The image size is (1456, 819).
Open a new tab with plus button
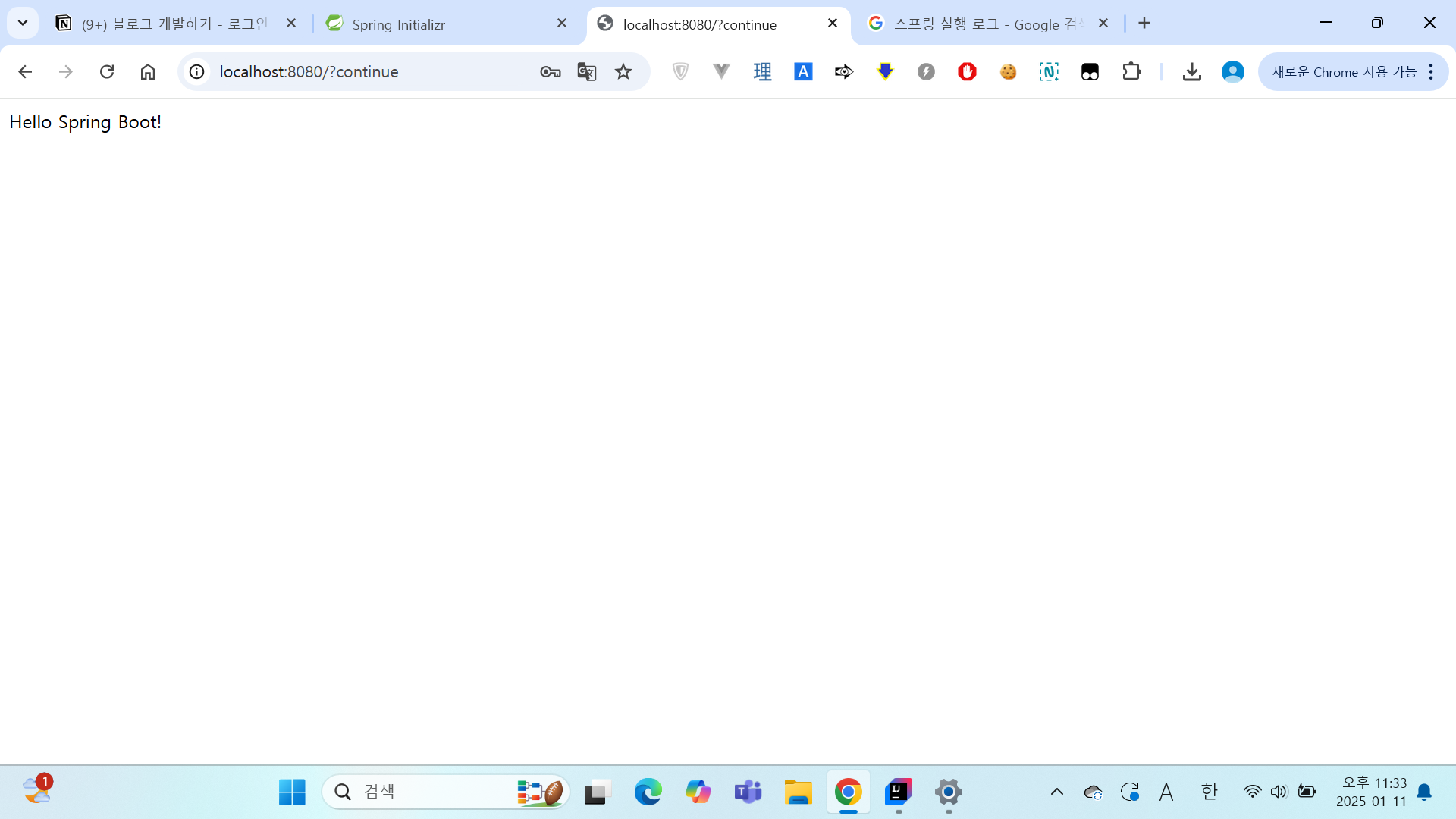pos(1144,24)
